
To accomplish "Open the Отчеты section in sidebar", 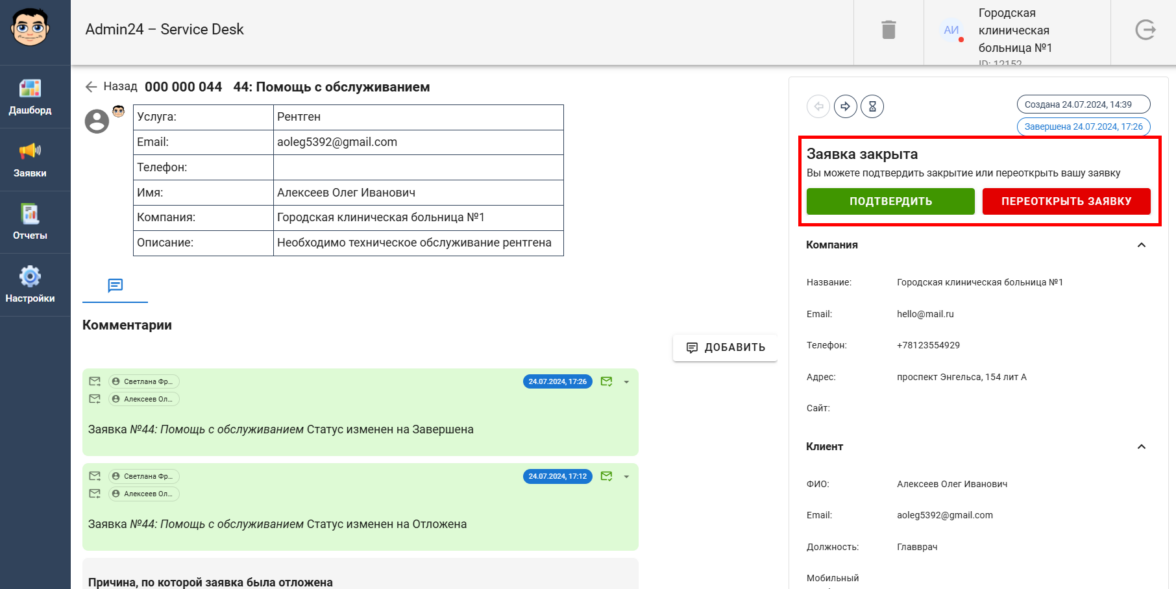I will pyautogui.click(x=30, y=222).
